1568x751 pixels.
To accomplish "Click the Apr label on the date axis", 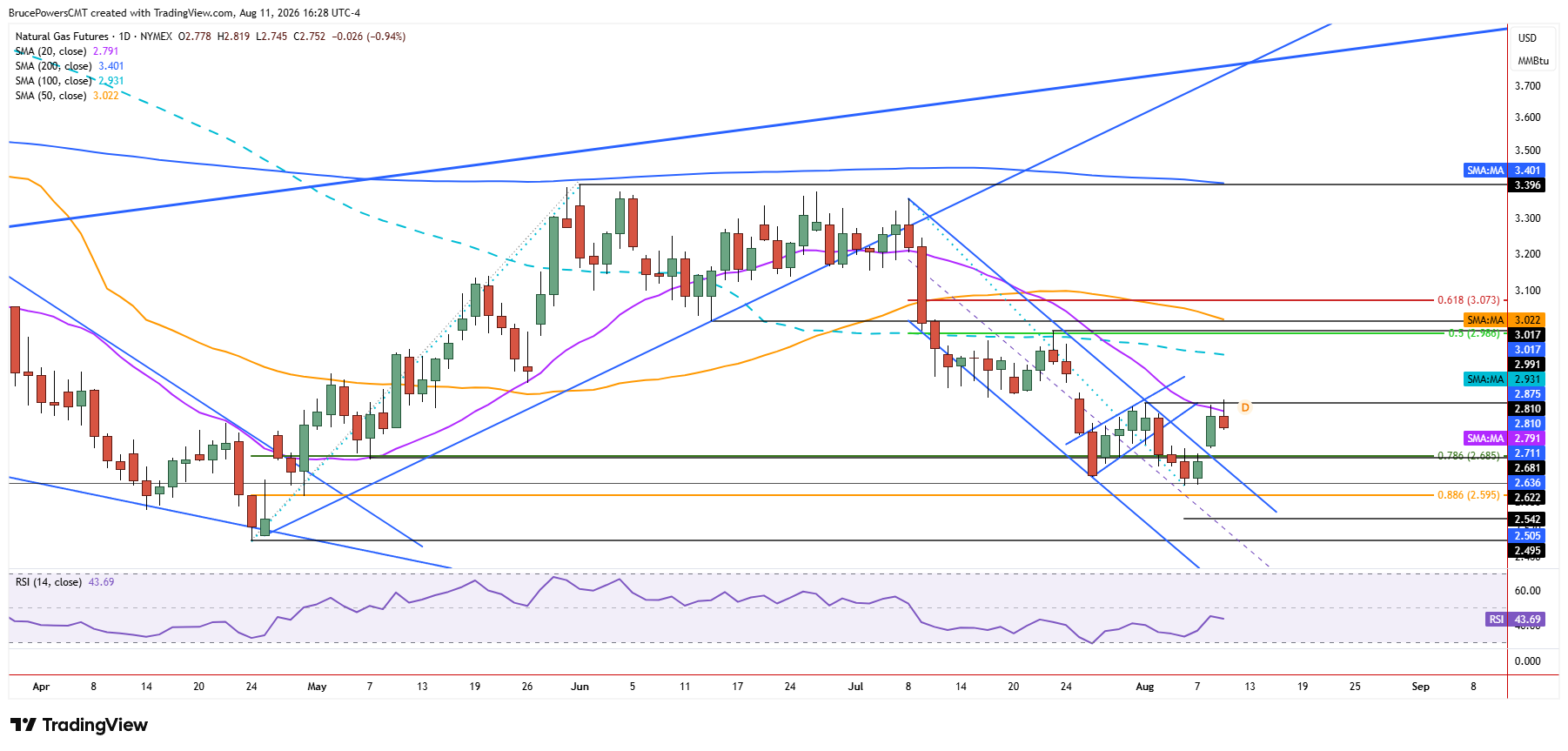I will 41,687.
